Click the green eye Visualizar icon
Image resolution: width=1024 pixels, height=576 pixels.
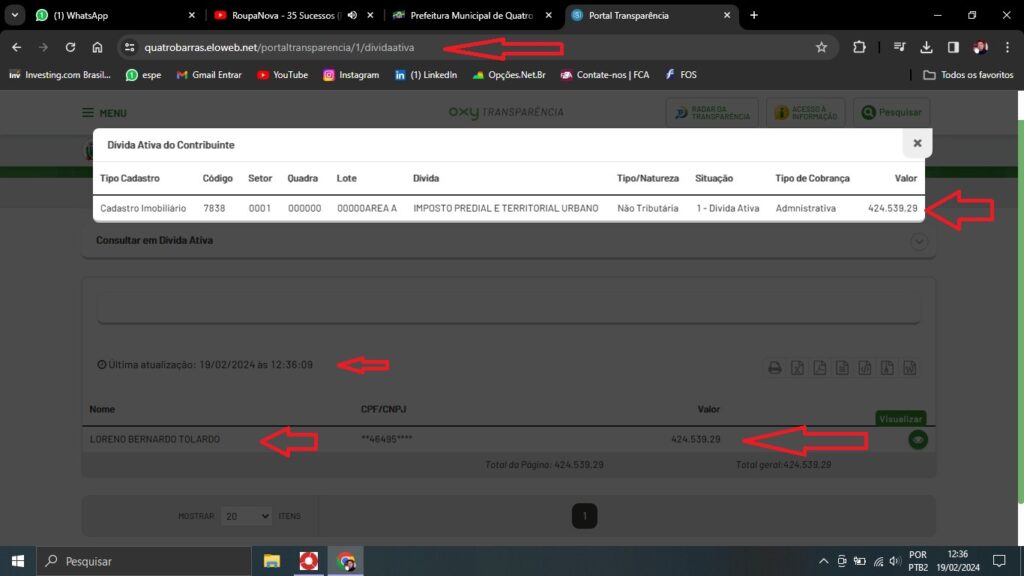pyautogui.click(x=917, y=440)
